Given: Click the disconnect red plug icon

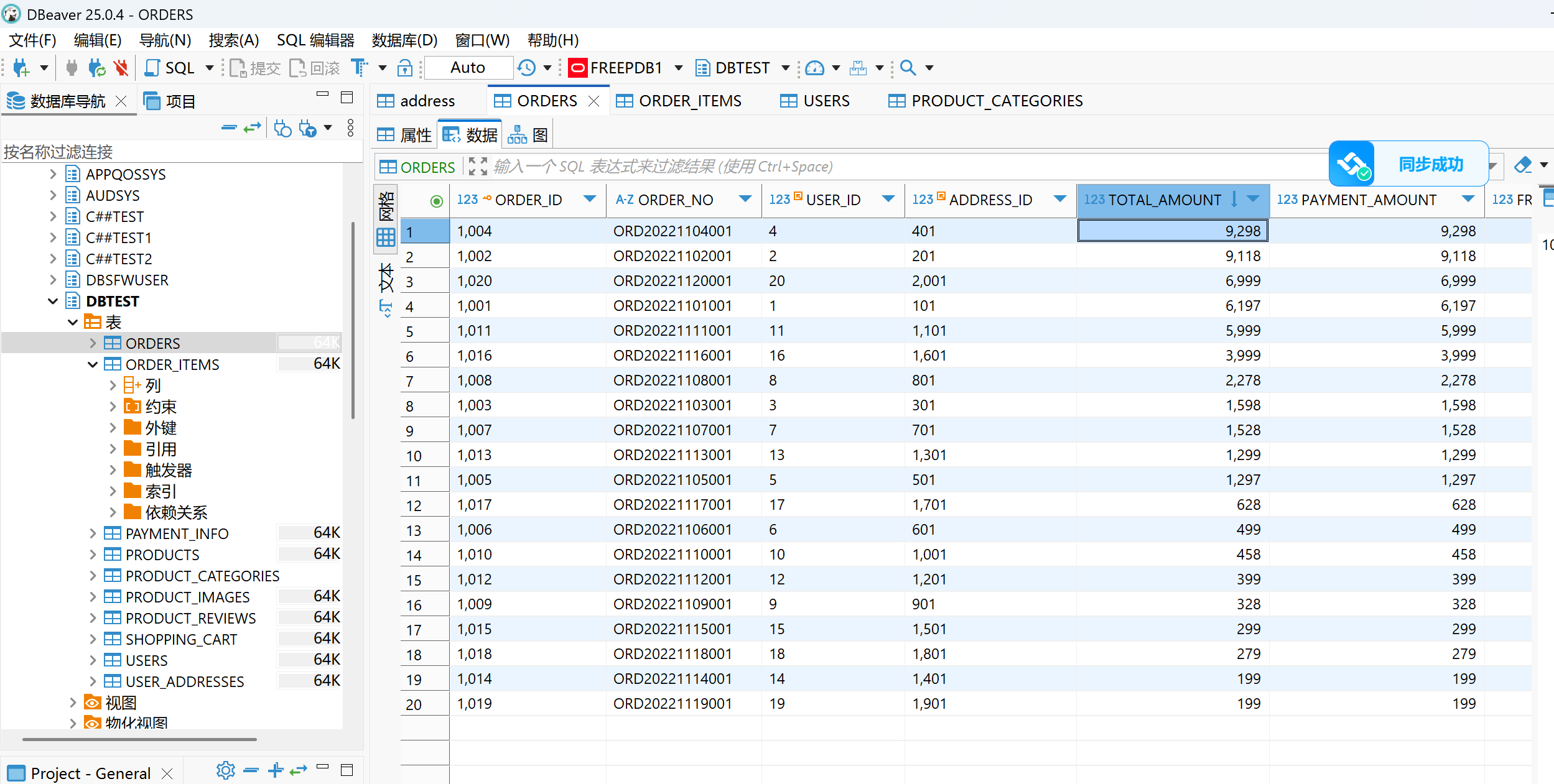Looking at the screenshot, I should tap(121, 68).
